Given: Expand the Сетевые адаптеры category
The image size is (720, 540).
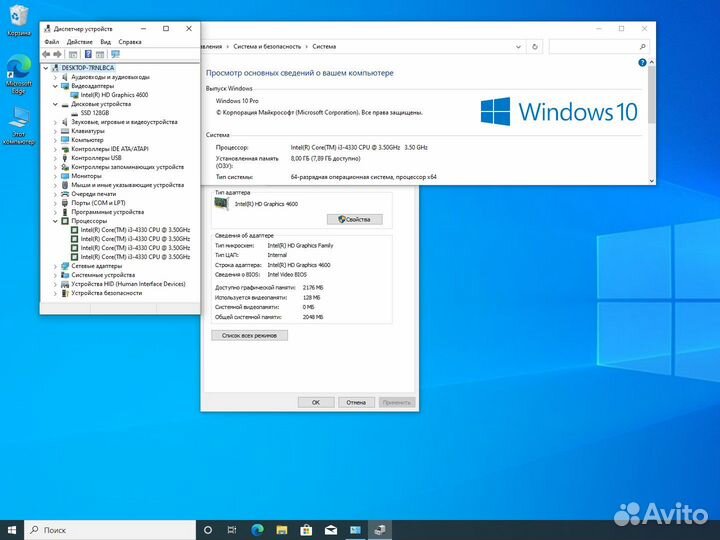Looking at the screenshot, I should click(55, 266).
